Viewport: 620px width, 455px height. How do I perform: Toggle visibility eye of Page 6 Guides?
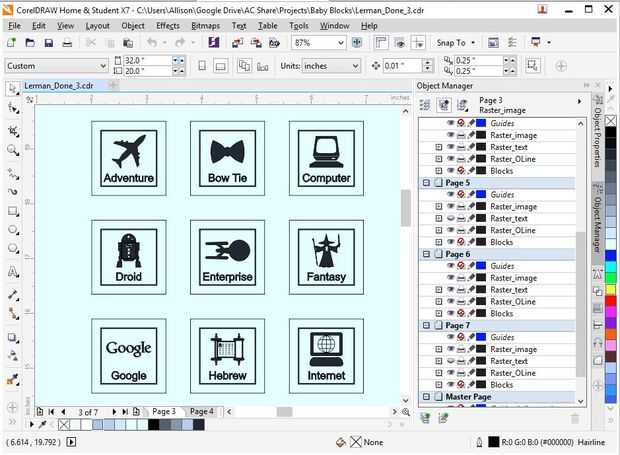coord(450,266)
